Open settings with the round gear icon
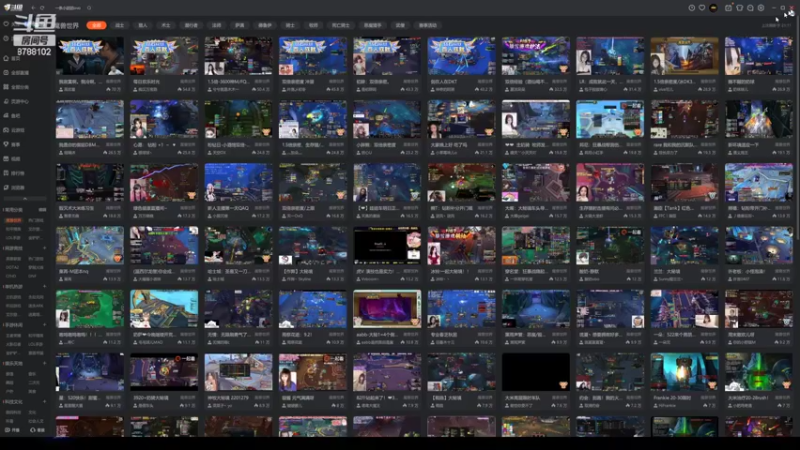800x450 pixels. tap(761, 8)
